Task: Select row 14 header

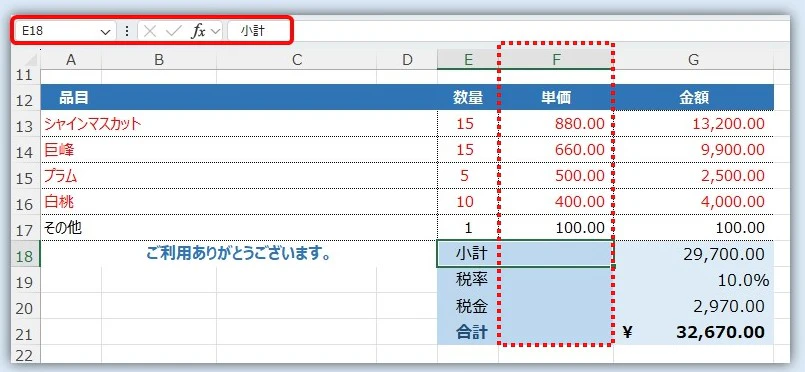Action: pyautogui.click(x=26, y=150)
